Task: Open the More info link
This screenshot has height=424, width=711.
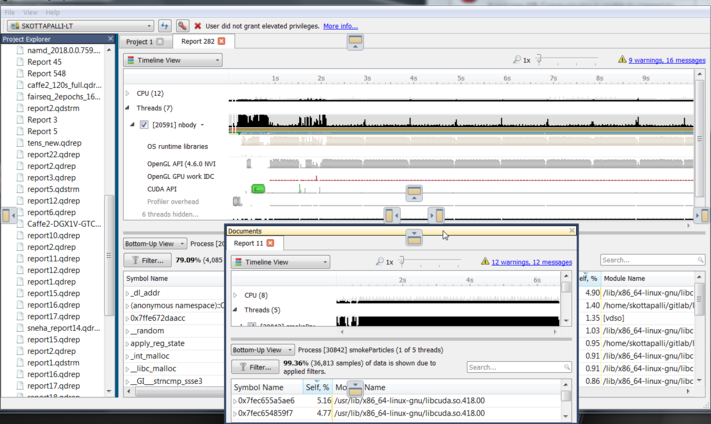Action: pyautogui.click(x=340, y=26)
